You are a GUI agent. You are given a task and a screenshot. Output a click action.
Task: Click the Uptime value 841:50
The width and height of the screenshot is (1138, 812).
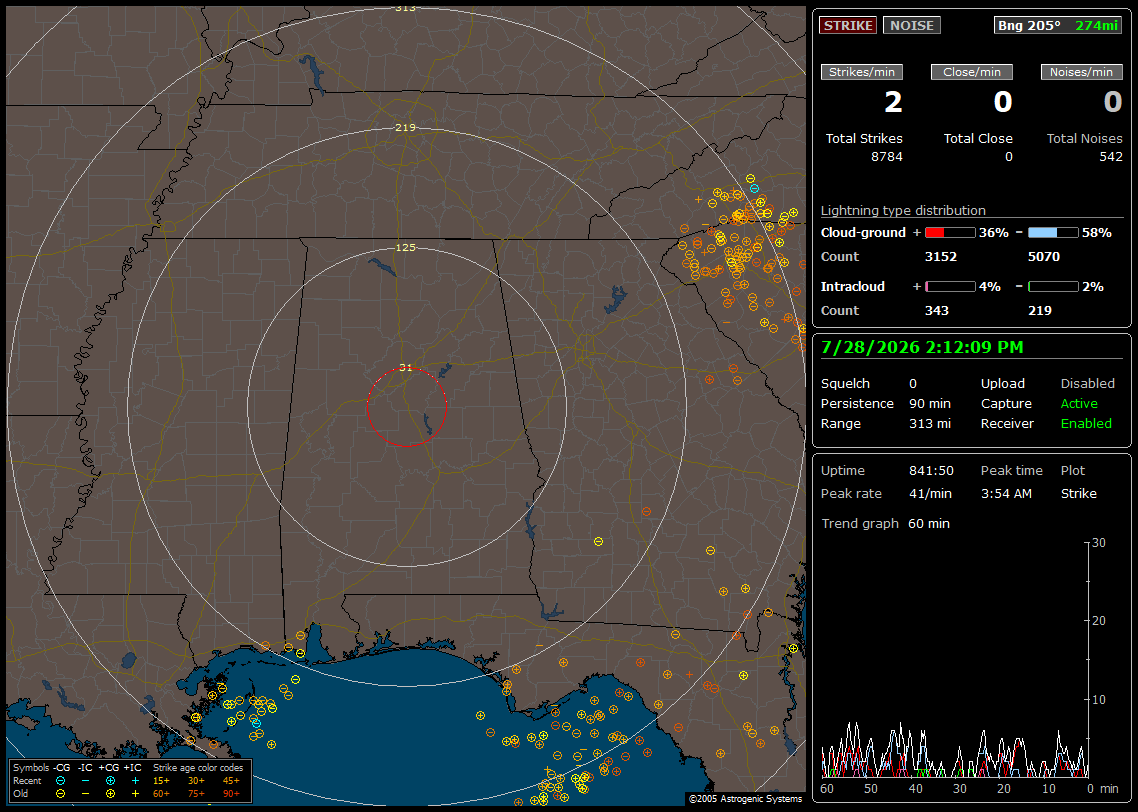931,471
